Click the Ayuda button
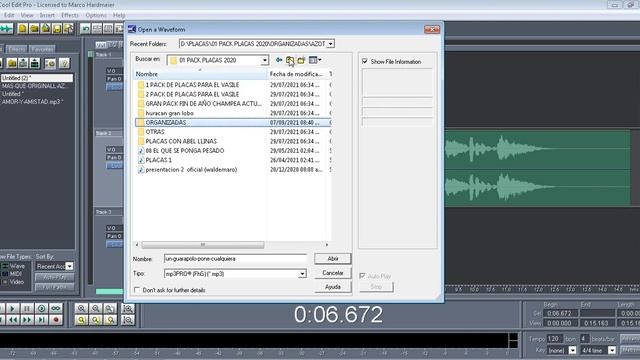Viewport: 640px width, 360px height. click(x=333, y=287)
